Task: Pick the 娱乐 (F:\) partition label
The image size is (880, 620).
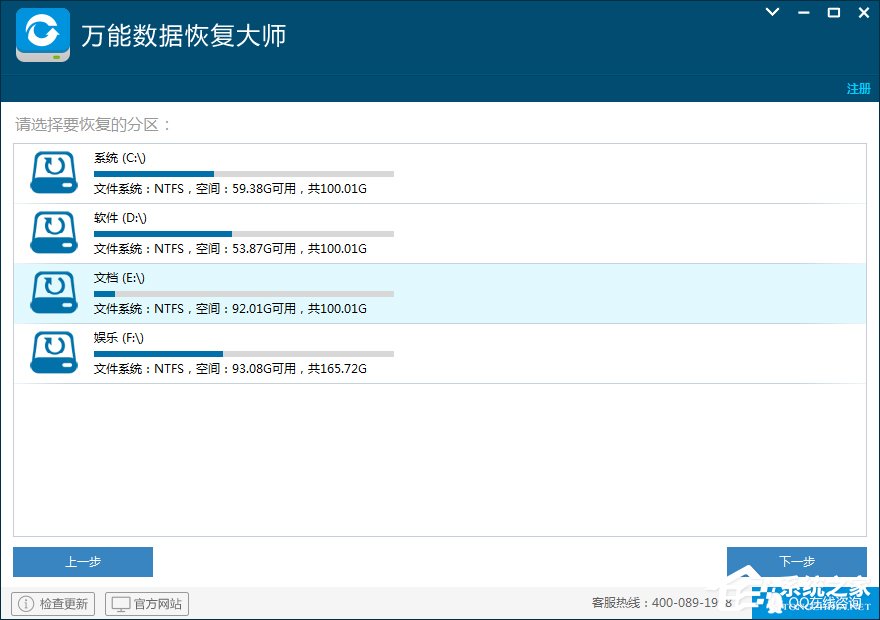Action: [x=119, y=338]
